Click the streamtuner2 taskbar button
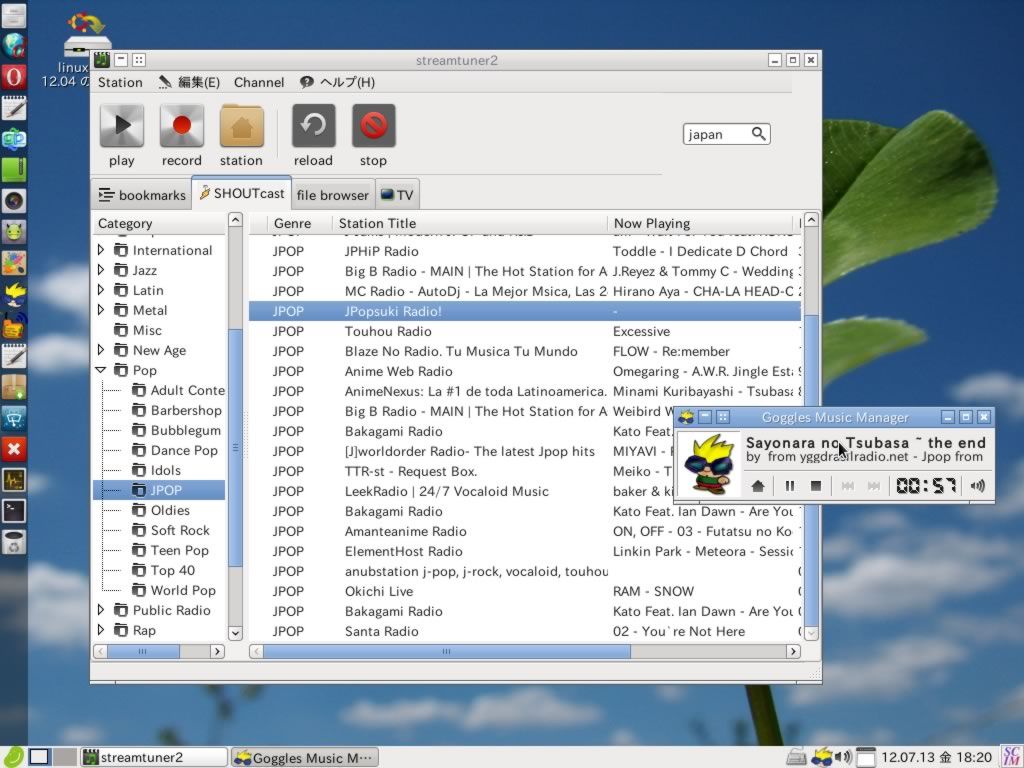The width and height of the screenshot is (1024, 768). 154,758
